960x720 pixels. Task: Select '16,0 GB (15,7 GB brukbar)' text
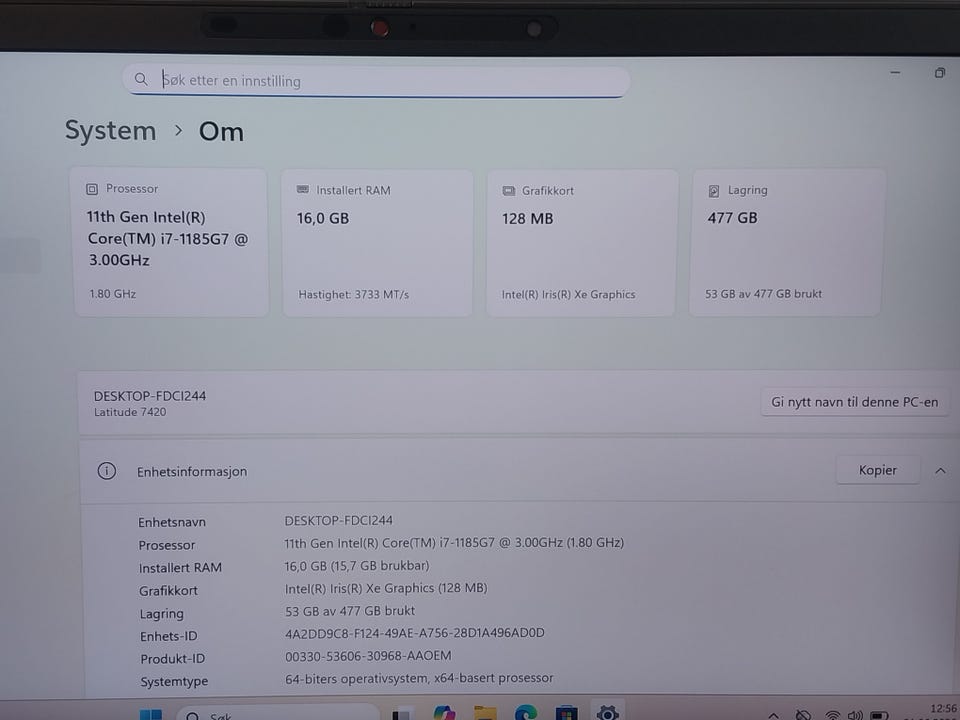click(356, 566)
